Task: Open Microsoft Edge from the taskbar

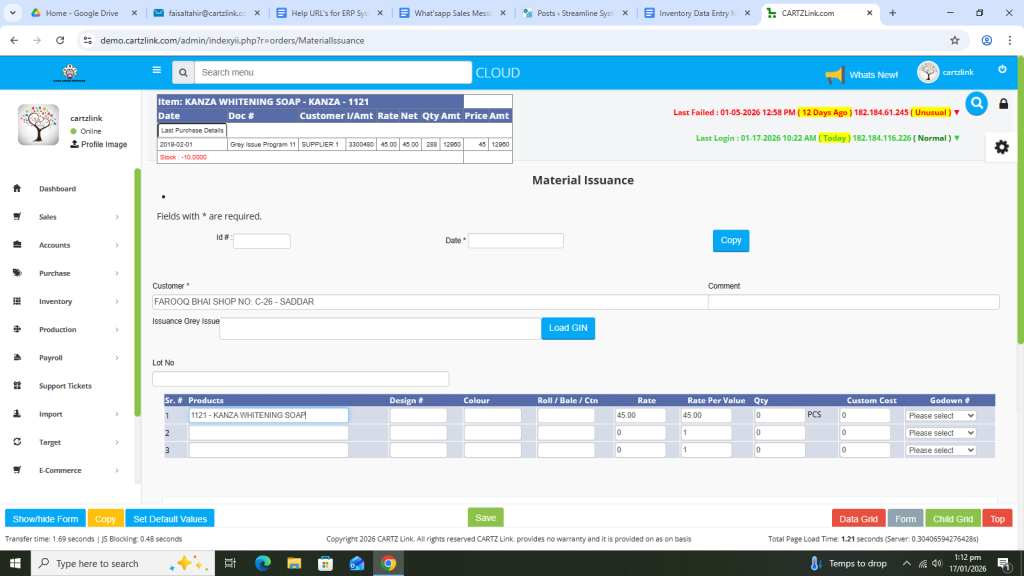Action: tap(263, 563)
